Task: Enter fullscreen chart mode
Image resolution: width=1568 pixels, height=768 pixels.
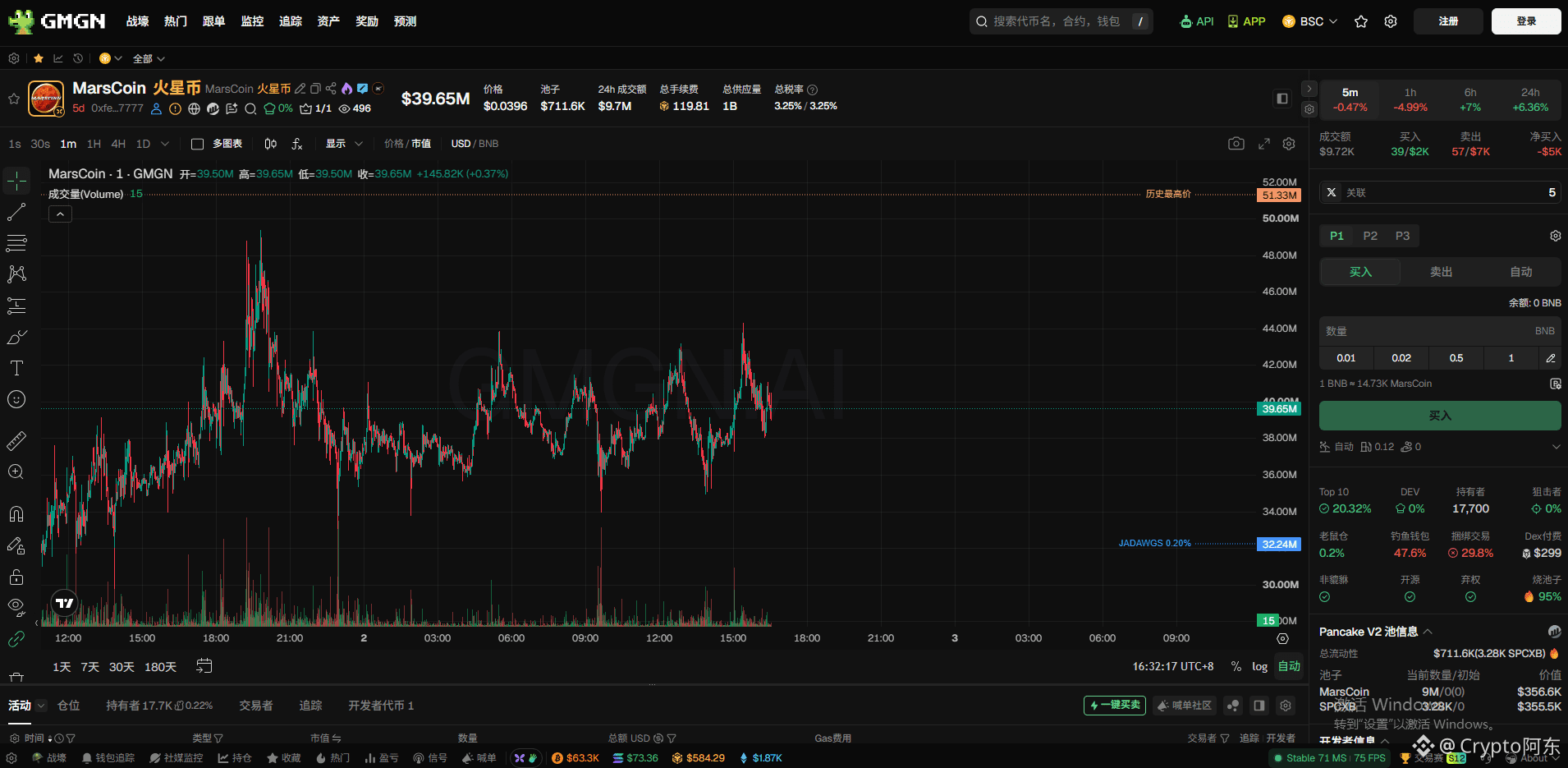Action: coord(1264,144)
